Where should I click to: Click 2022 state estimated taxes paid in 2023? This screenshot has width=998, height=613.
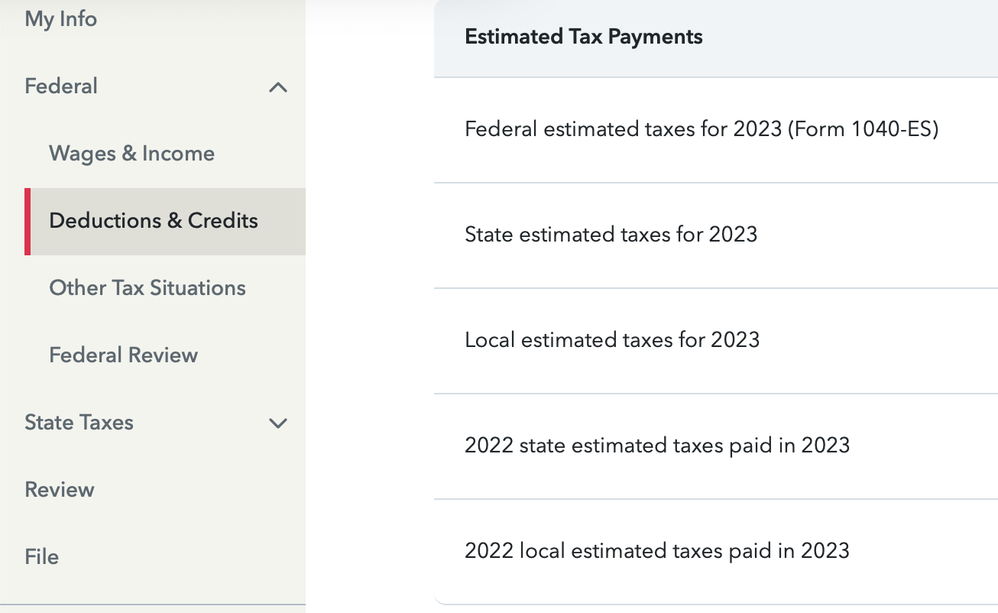click(x=657, y=445)
